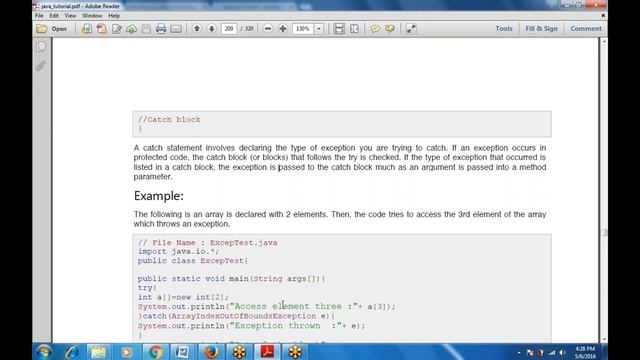Open Firefox from taskbar
The width and height of the screenshot is (640, 360).
[x=211, y=352]
